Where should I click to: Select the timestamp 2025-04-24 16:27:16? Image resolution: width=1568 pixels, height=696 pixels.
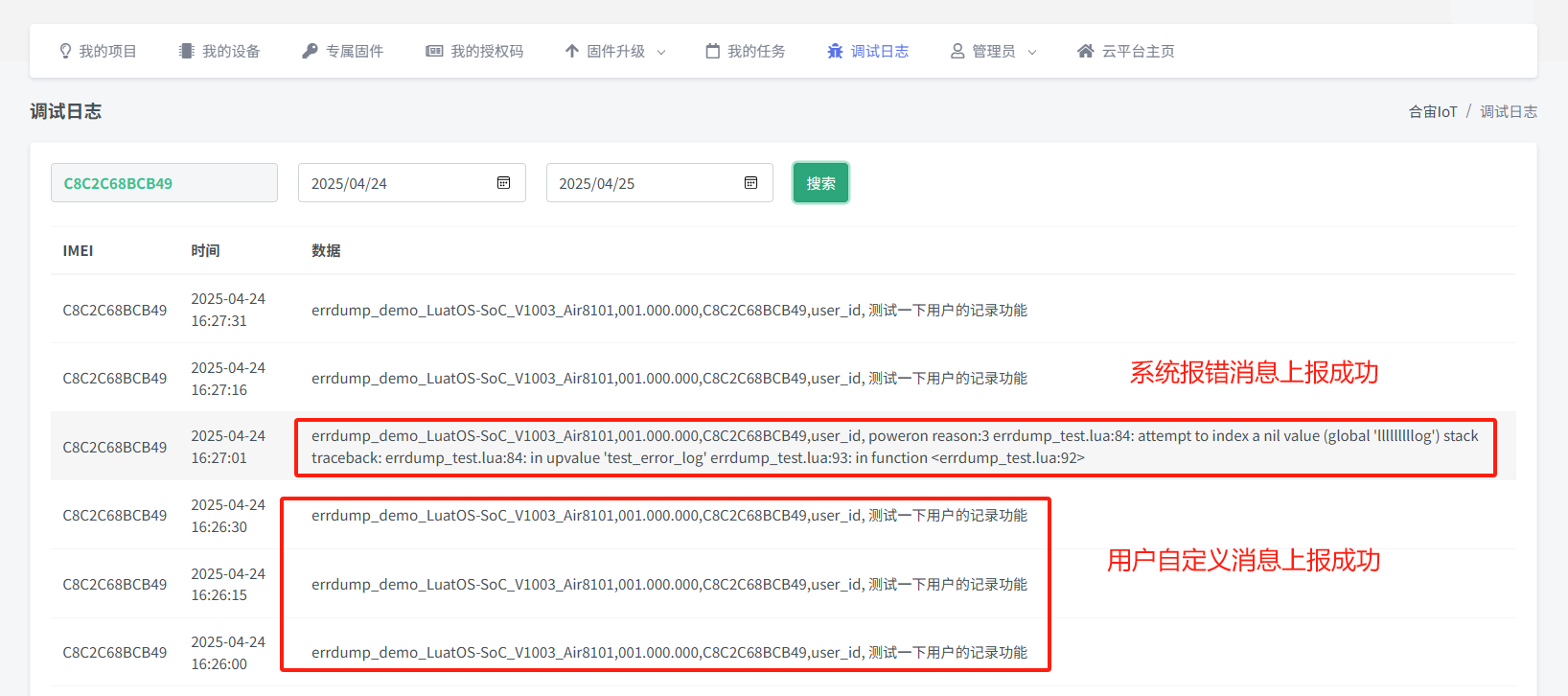tap(228, 379)
